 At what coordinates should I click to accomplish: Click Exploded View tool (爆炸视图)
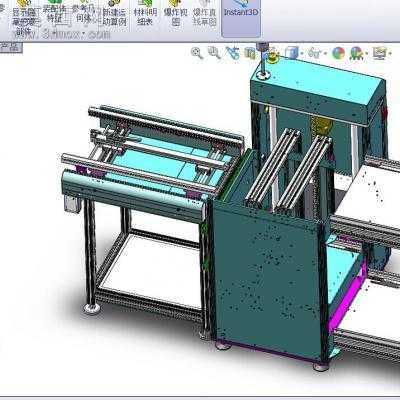176,14
